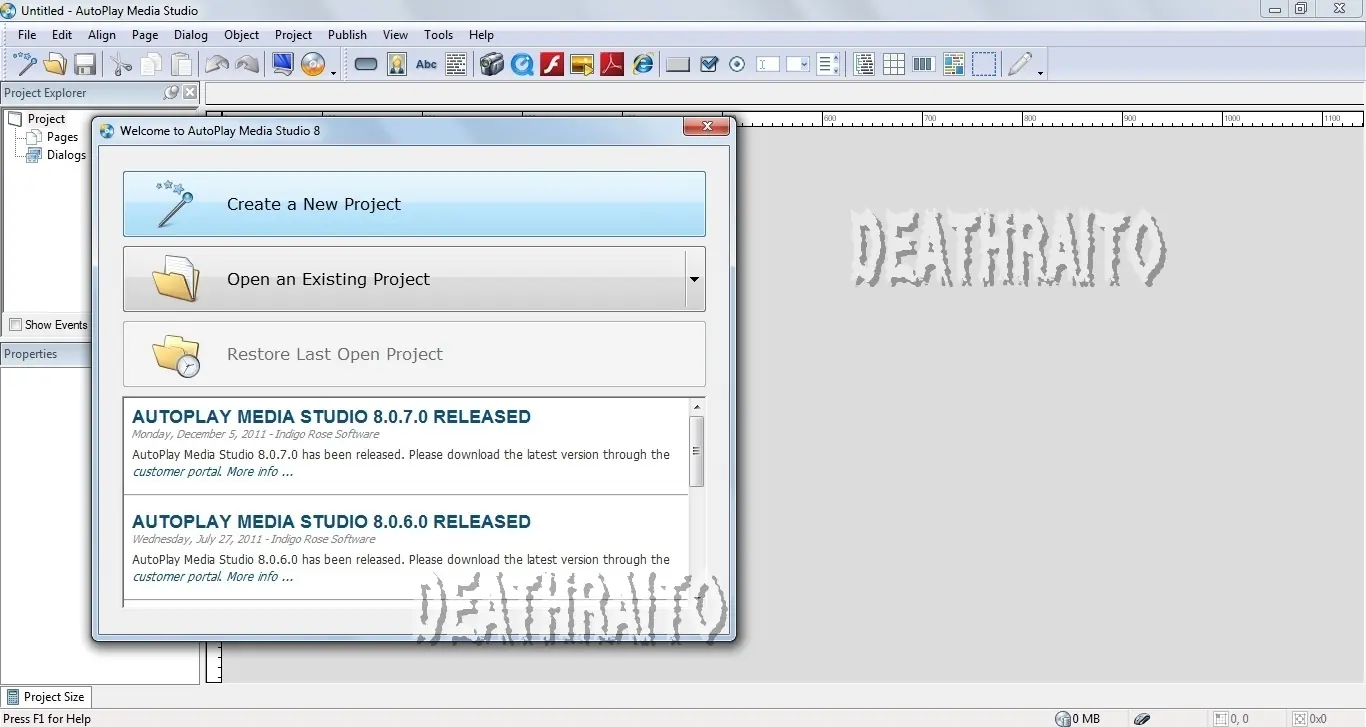
Task: Add the colorful Plugin object icon
Action: (954, 65)
